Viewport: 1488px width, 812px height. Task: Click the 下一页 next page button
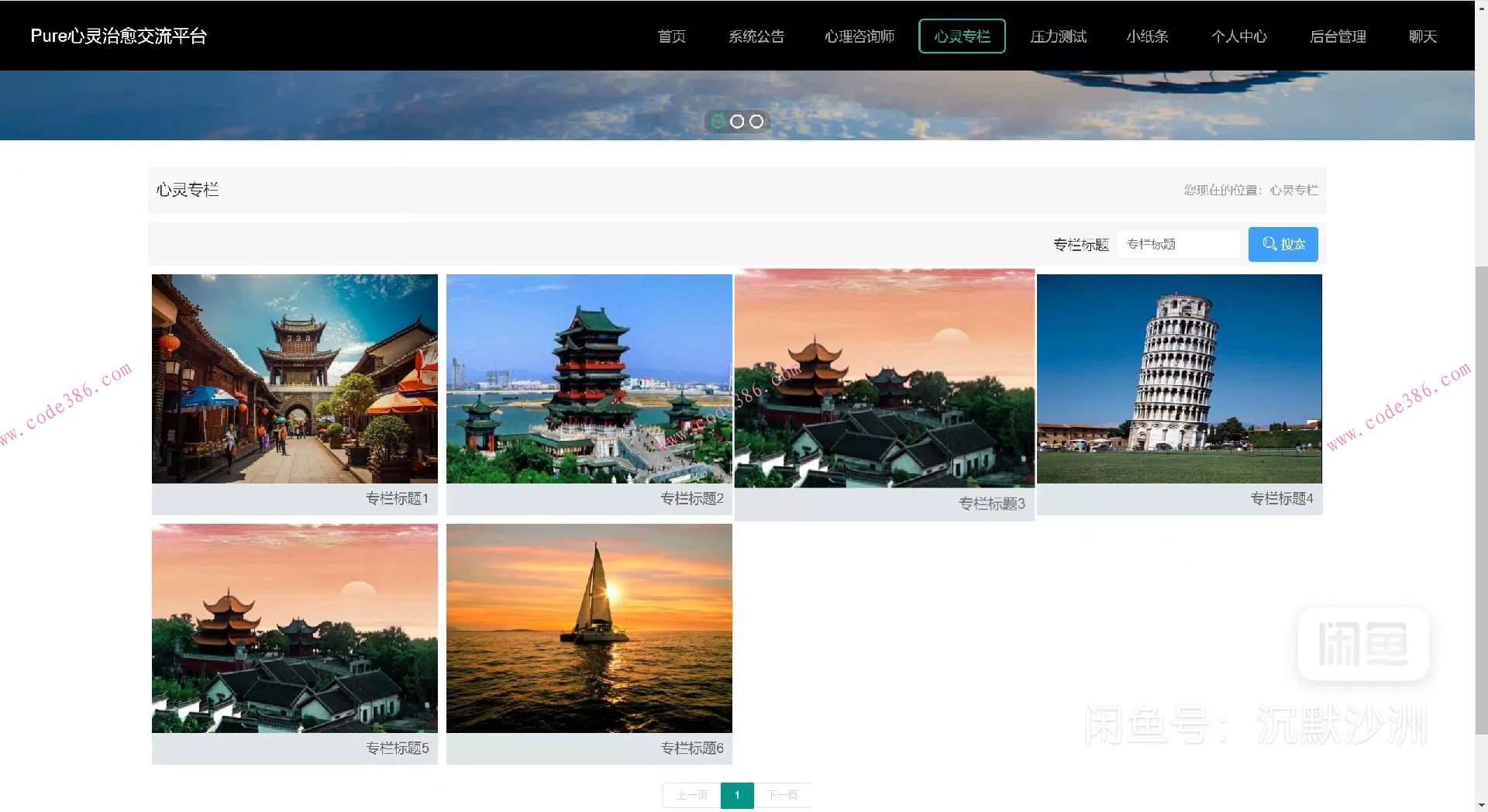tap(782, 795)
